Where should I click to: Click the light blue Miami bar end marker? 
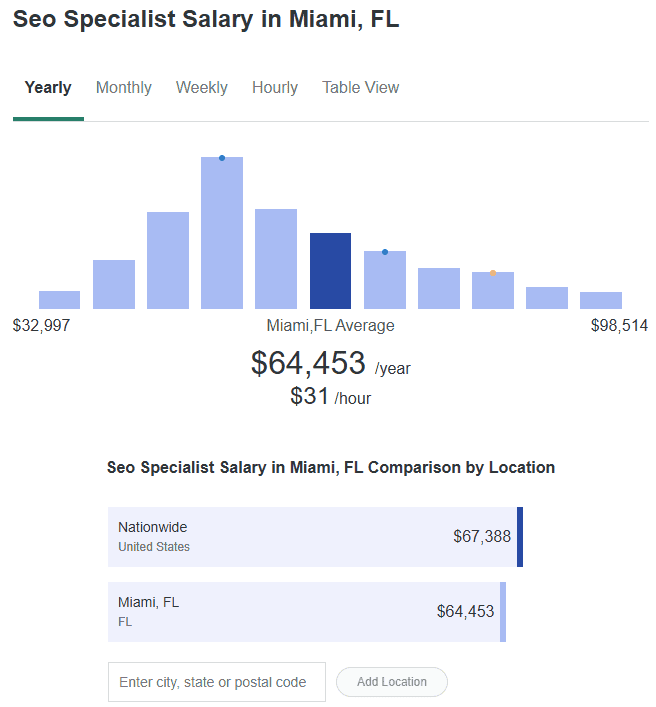[503, 612]
